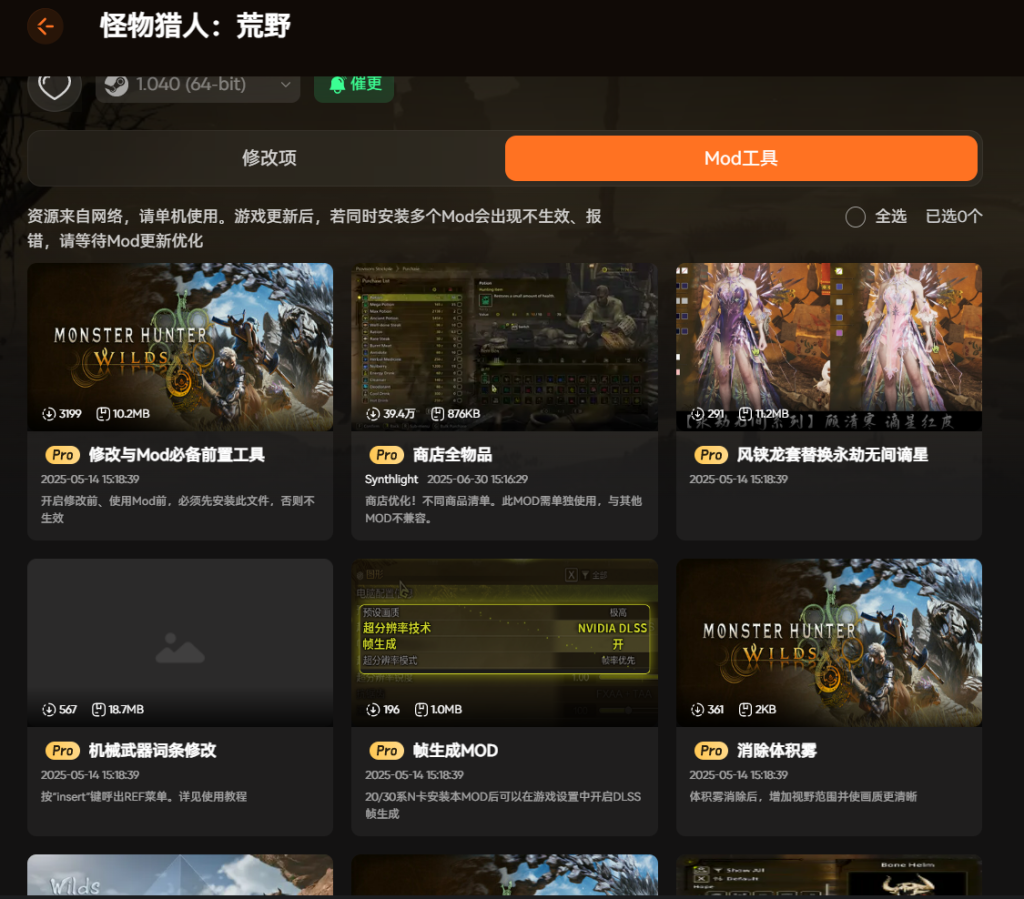Click Pro badge on 修改与Mod必备前置工具
Image resolution: width=1024 pixels, height=899 pixels.
click(63, 455)
